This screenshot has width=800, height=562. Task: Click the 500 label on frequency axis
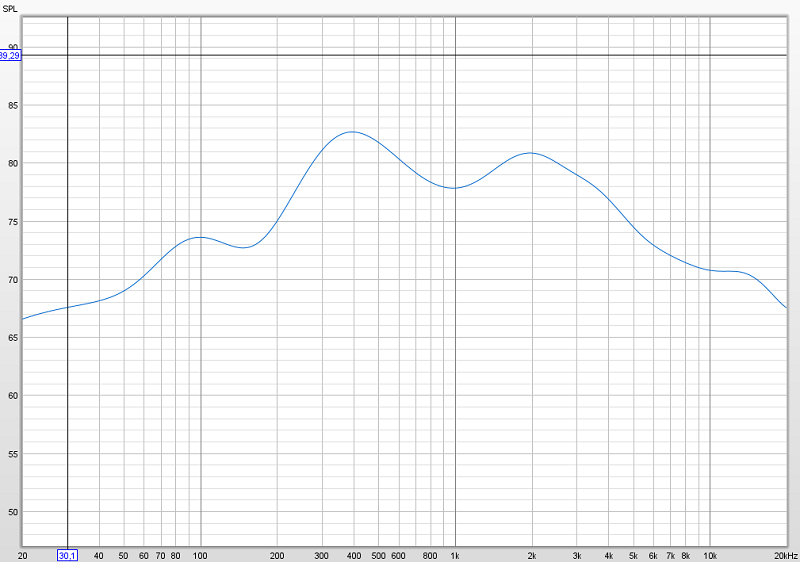coord(378,556)
